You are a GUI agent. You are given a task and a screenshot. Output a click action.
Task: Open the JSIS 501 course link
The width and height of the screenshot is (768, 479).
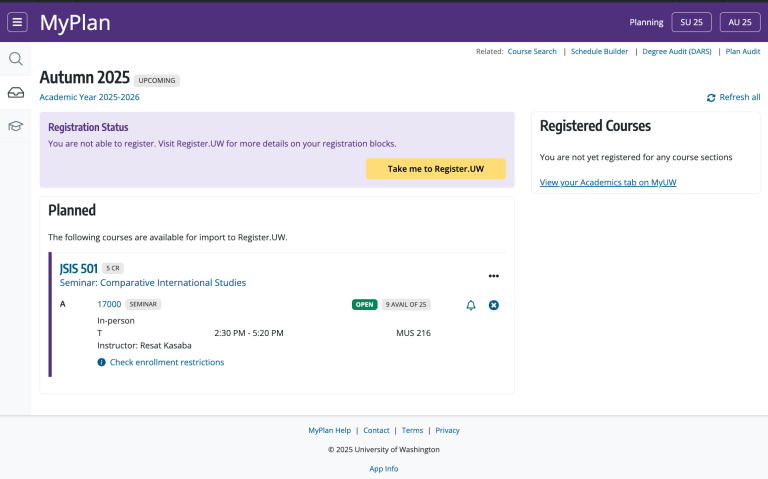pos(78,268)
